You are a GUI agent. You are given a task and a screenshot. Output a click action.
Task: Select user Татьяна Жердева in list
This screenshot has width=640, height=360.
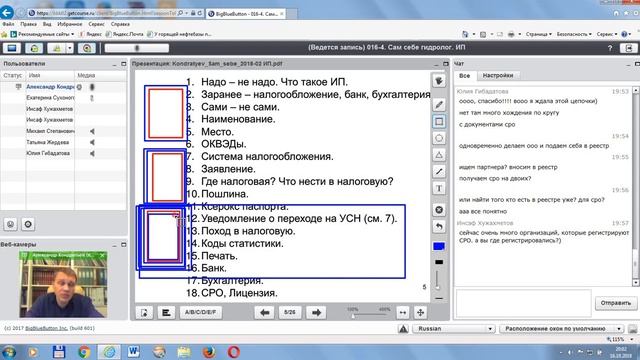[x=47, y=142]
